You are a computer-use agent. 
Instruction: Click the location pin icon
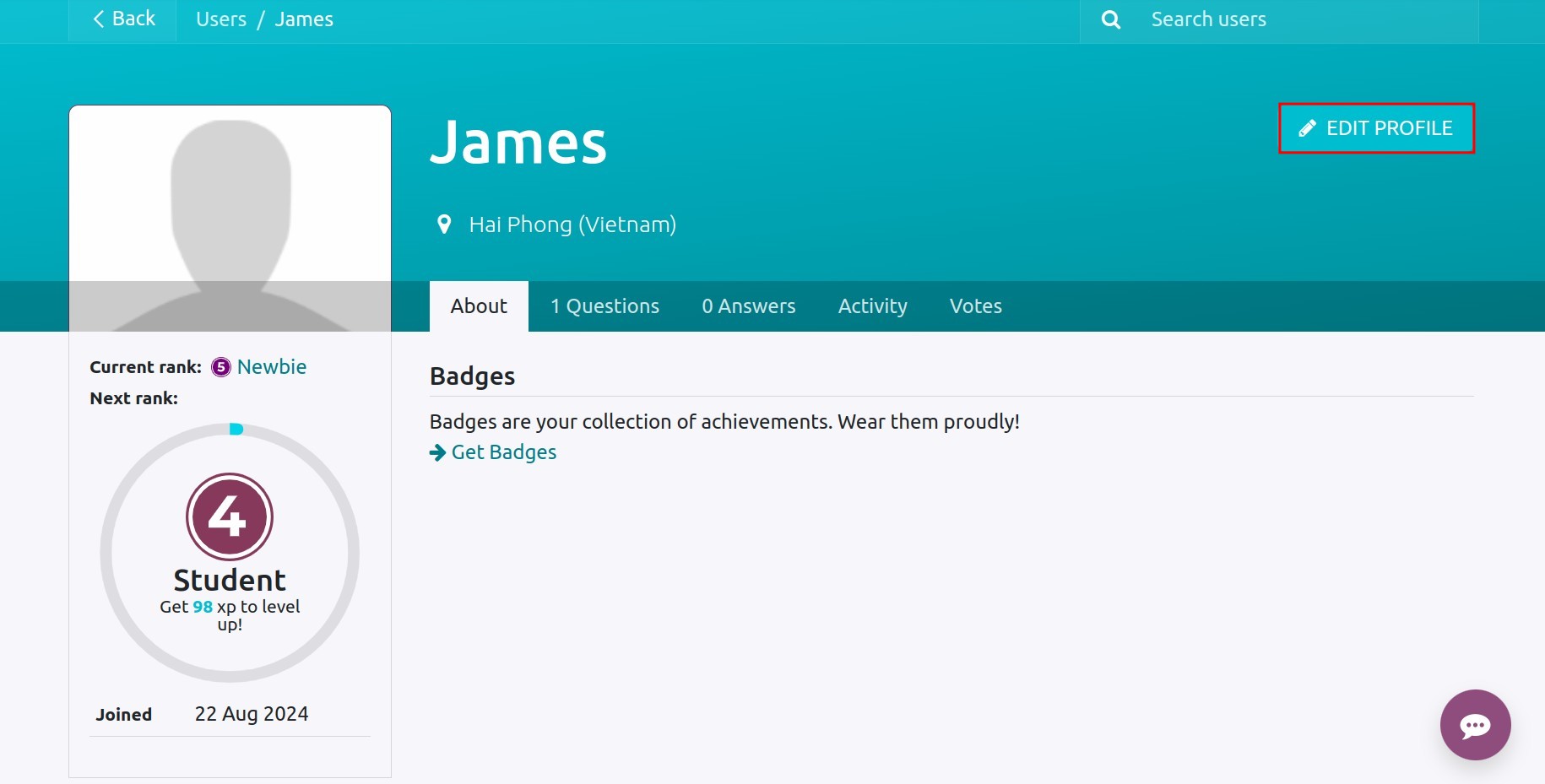(x=444, y=224)
